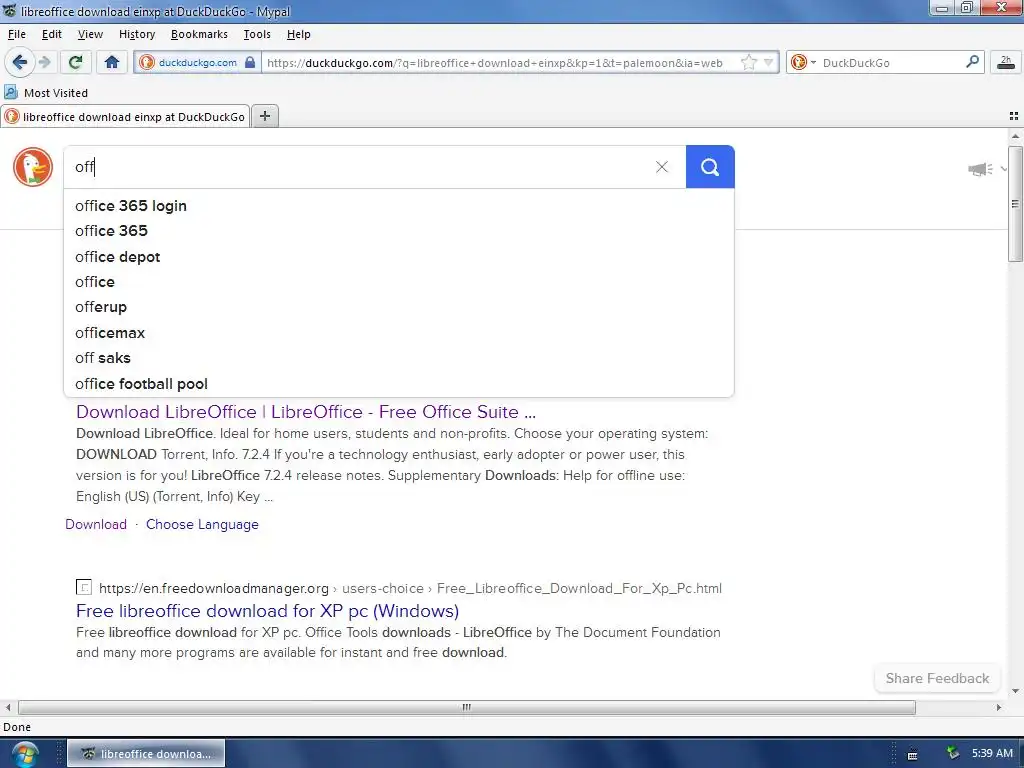Open the File menu
1024x768 pixels.
pos(17,34)
